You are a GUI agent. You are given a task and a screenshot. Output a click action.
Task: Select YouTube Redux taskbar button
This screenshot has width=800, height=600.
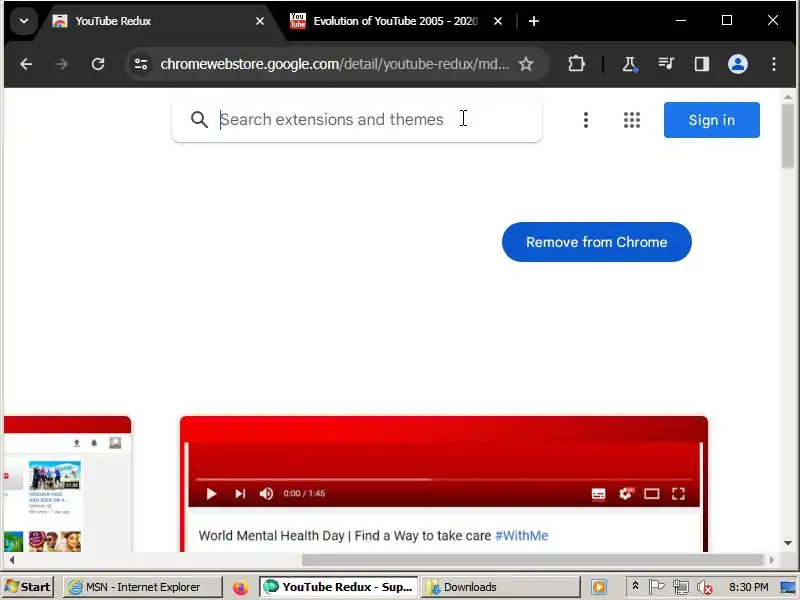(338, 587)
